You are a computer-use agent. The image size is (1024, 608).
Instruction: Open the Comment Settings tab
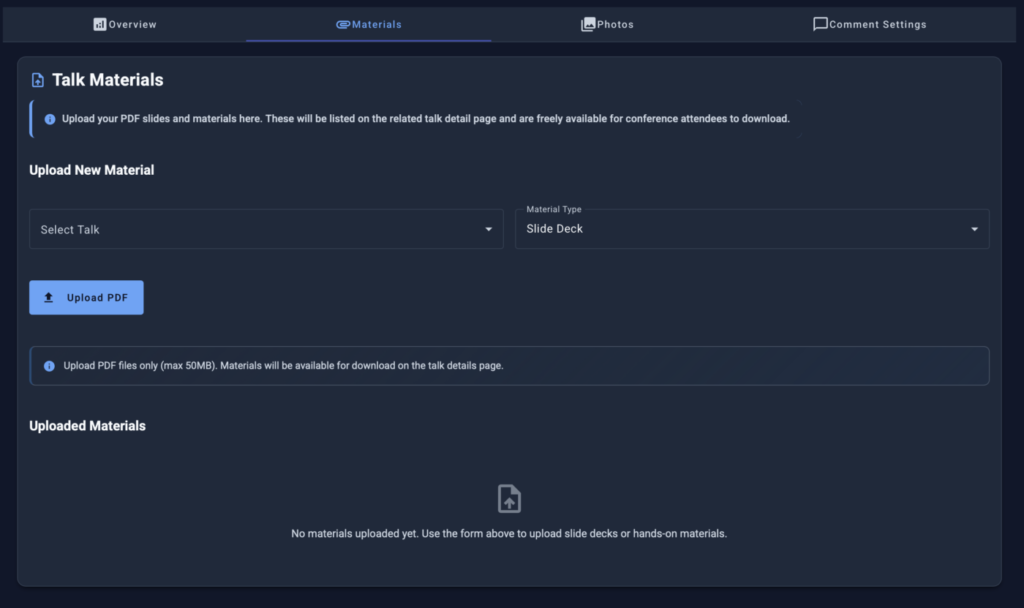tap(870, 25)
